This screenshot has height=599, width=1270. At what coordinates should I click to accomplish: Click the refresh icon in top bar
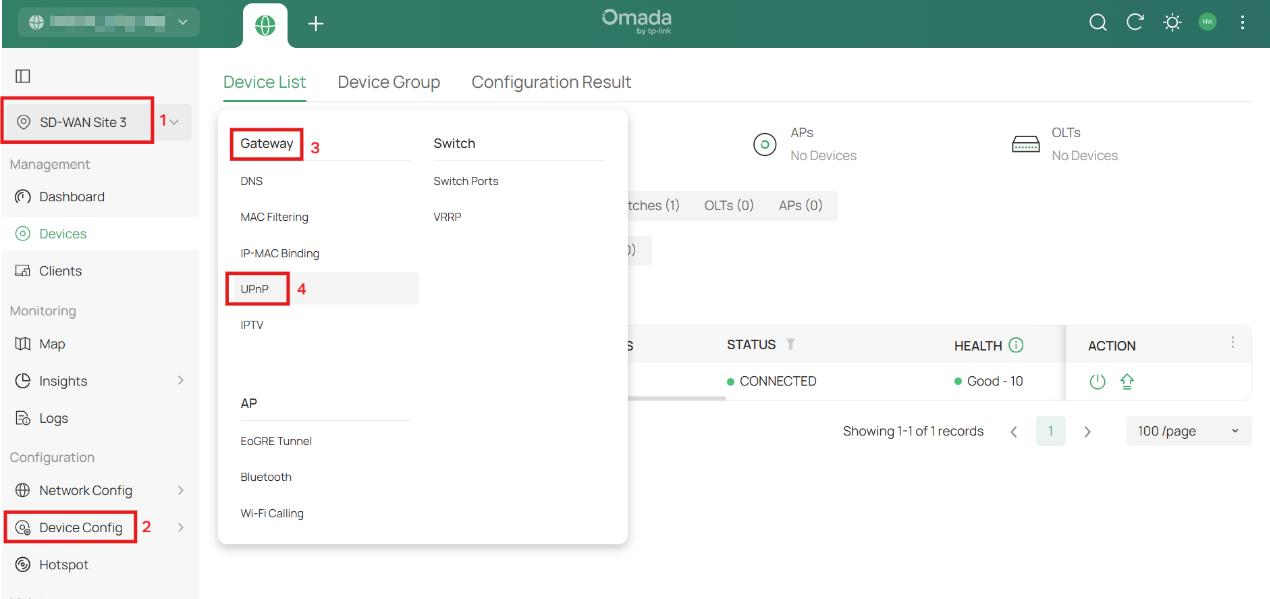pos(1135,22)
